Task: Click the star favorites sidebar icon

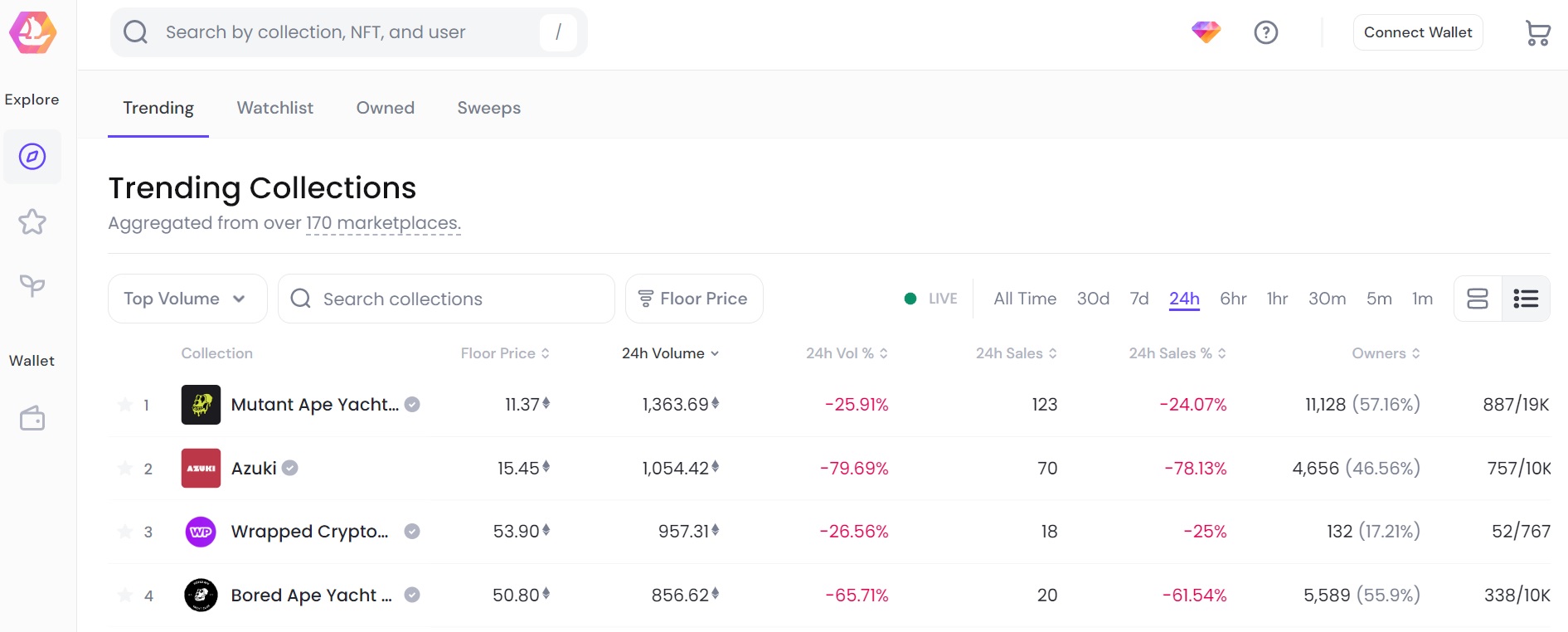Action: (x=32, y=221)
